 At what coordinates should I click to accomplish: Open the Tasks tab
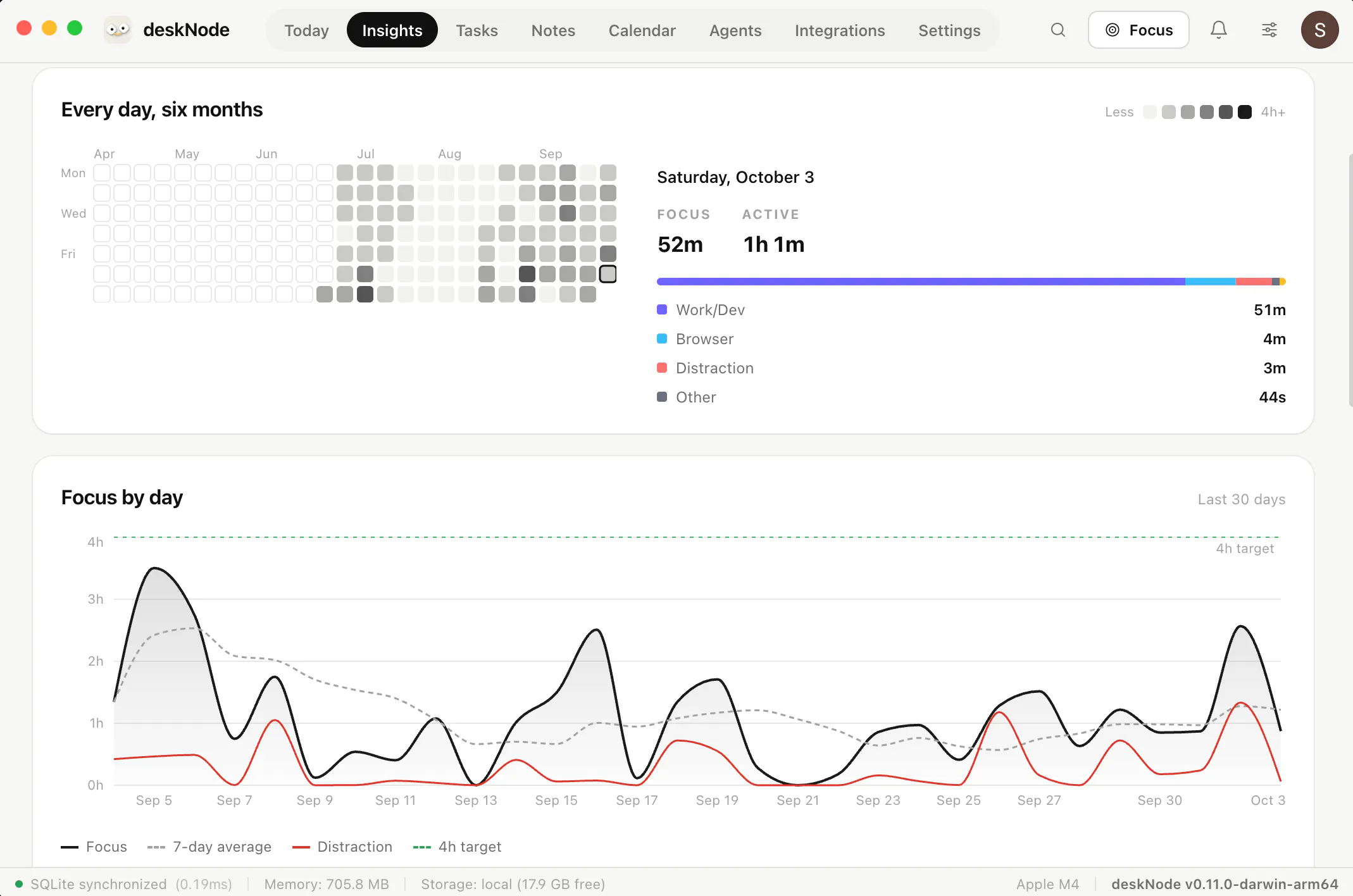pos(477,30)
